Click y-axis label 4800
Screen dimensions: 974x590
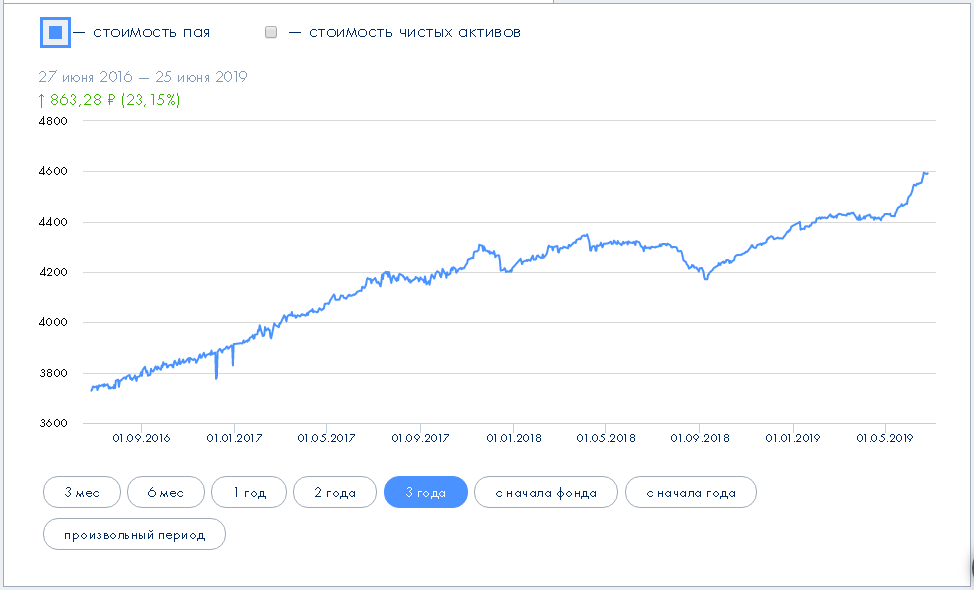[x=53, y=120]
